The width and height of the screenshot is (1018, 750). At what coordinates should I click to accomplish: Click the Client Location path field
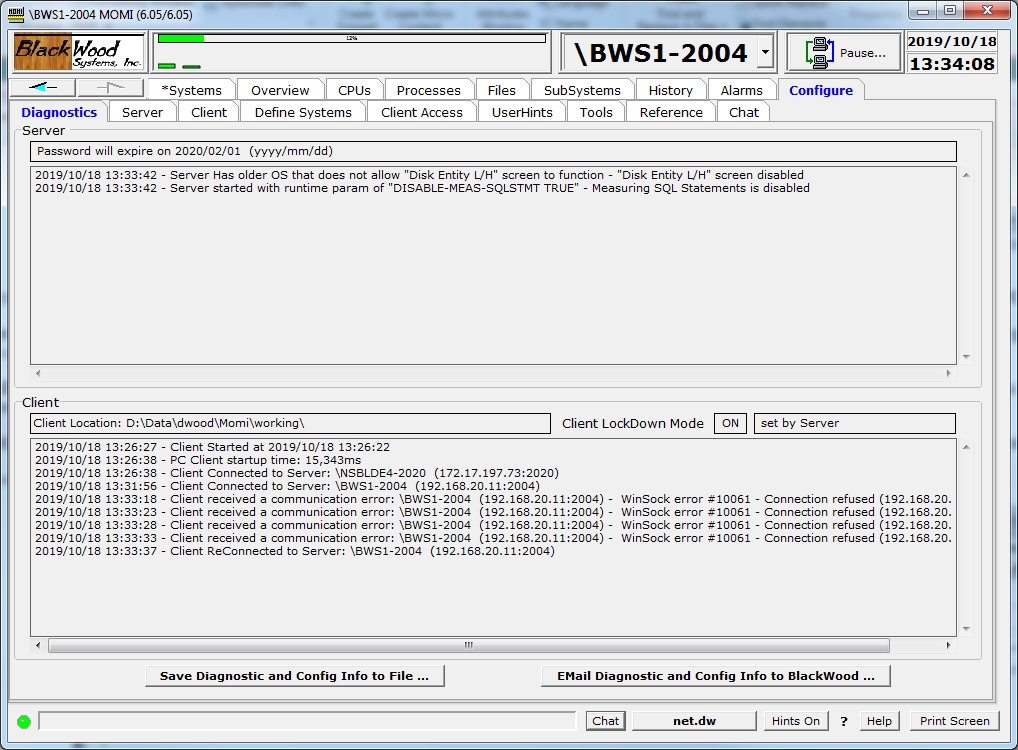click(290, 423)
